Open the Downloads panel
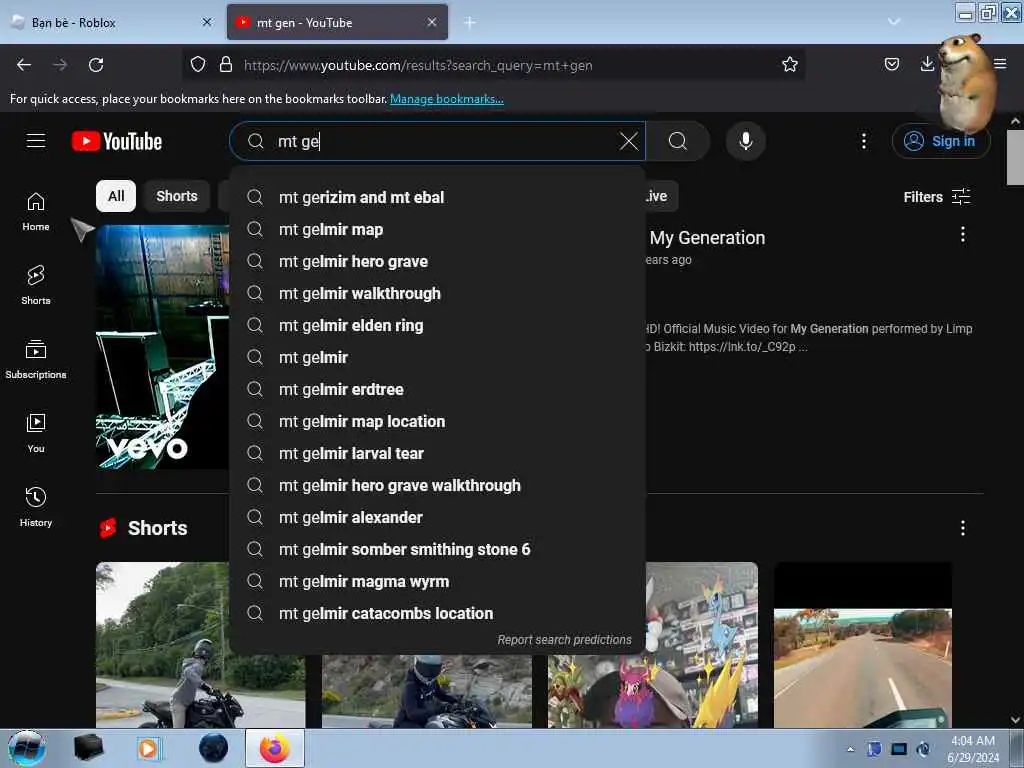 (927, 64)
